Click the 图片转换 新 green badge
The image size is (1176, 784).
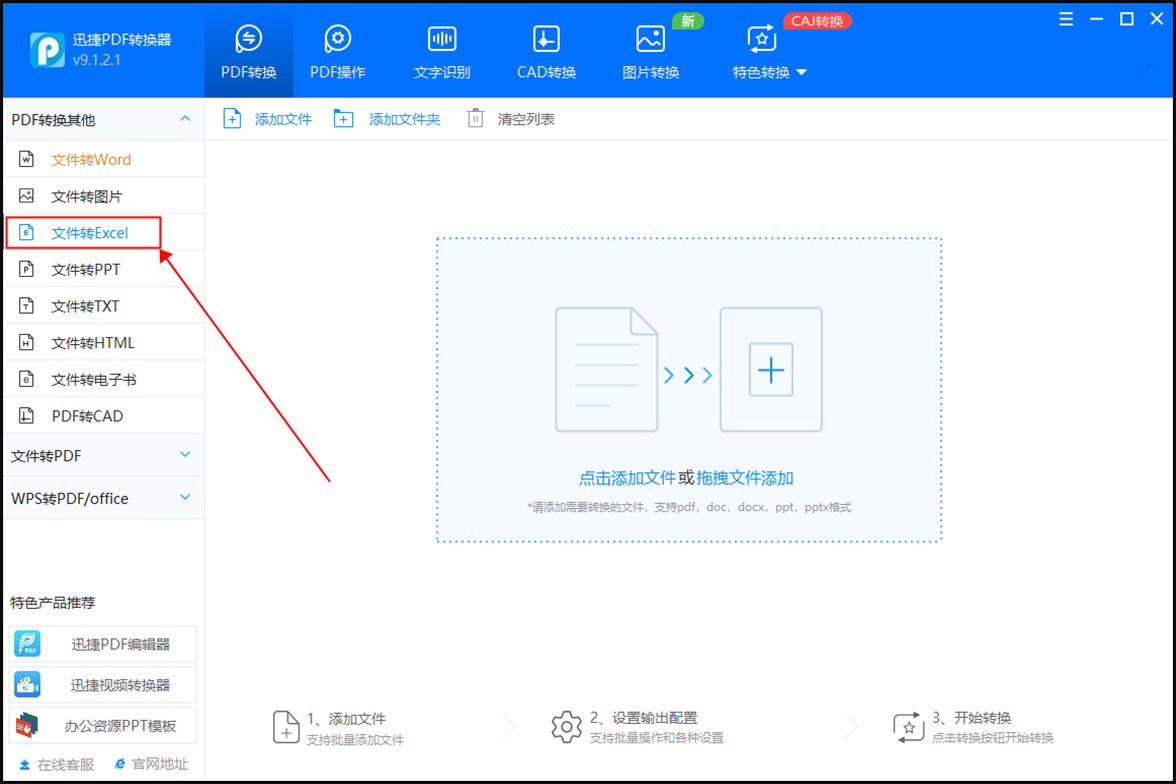point(688,21)
